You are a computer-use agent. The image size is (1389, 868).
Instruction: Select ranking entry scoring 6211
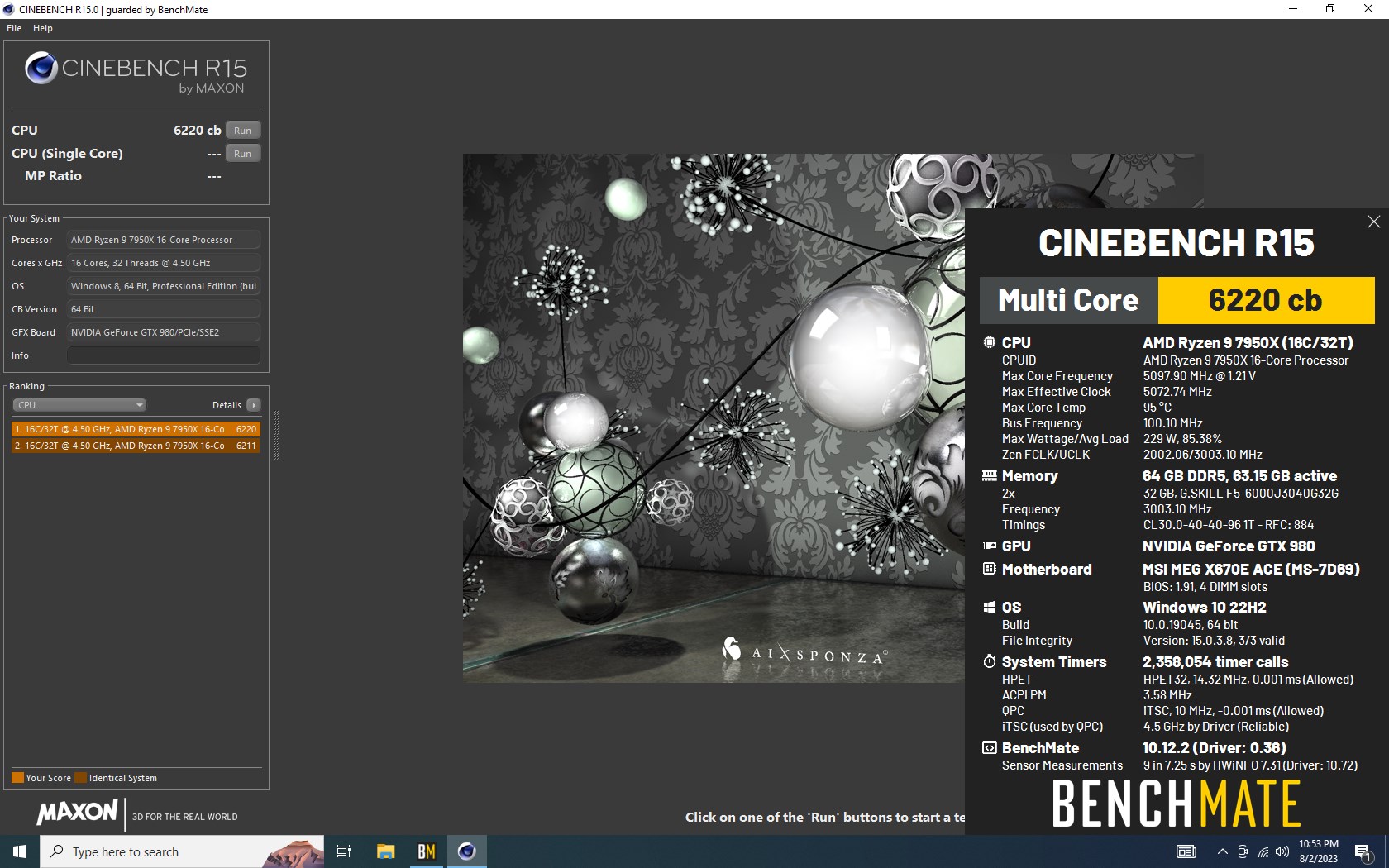pyautogui.click(x=136, y=446)
